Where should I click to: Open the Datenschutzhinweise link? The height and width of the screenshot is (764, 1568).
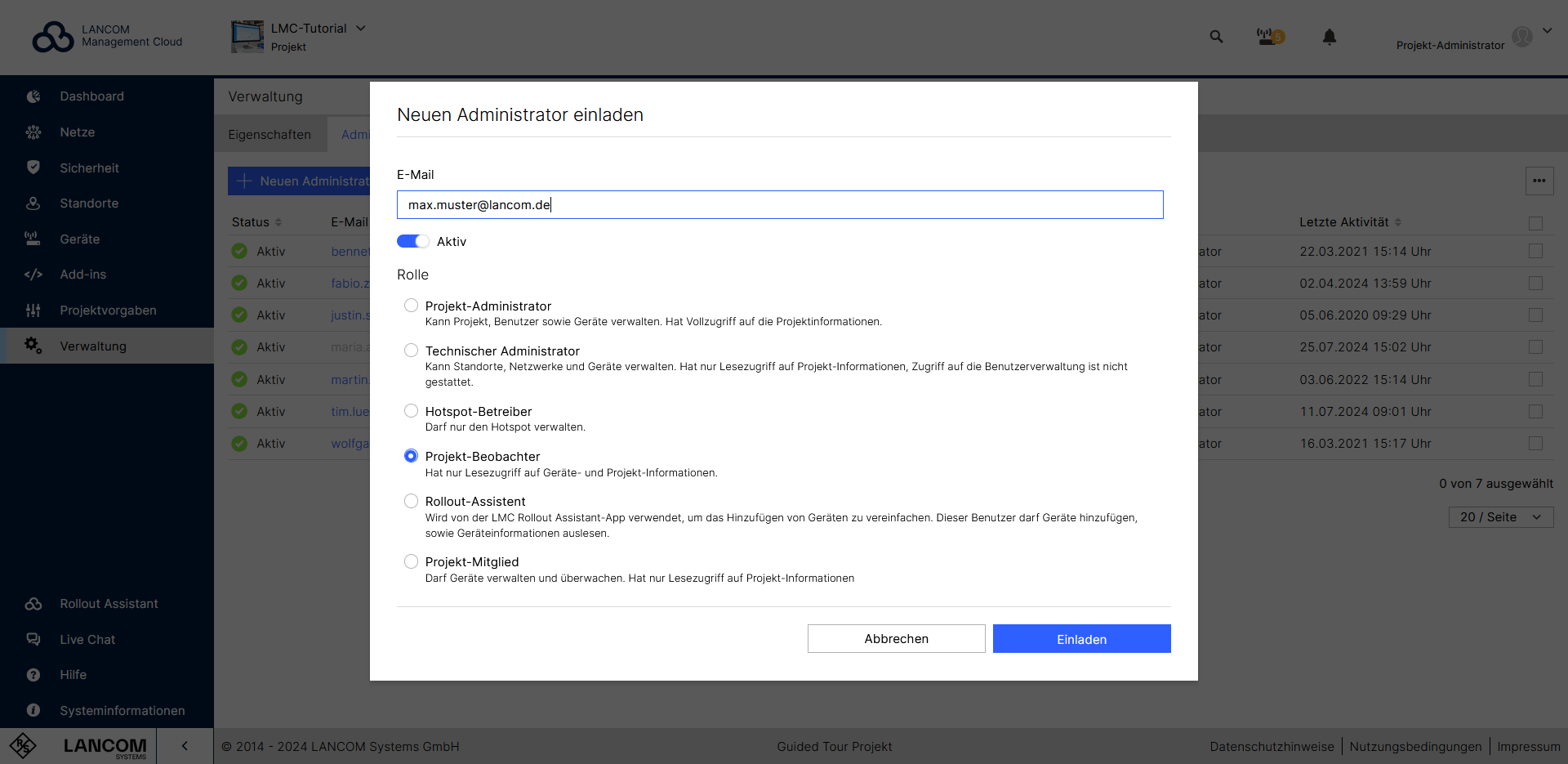[x=1272, y=746]
